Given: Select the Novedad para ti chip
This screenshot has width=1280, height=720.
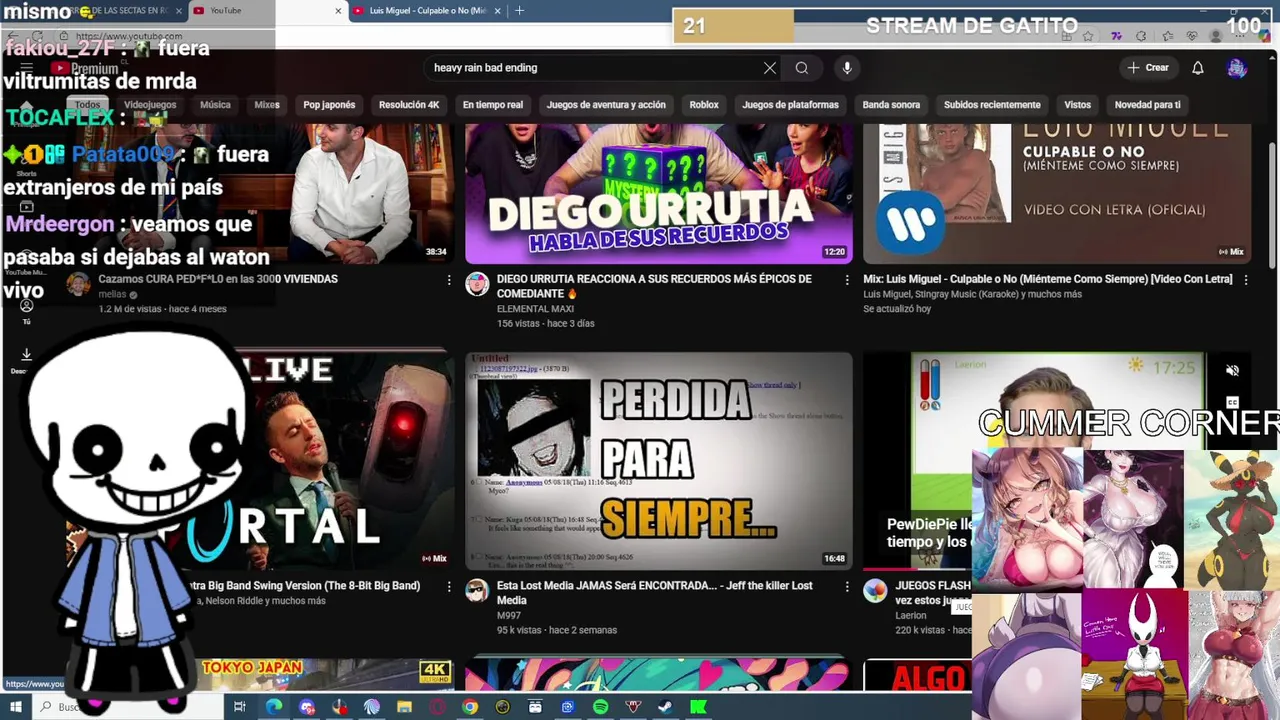Looking at the screenshot, I should coord(1147,105).
